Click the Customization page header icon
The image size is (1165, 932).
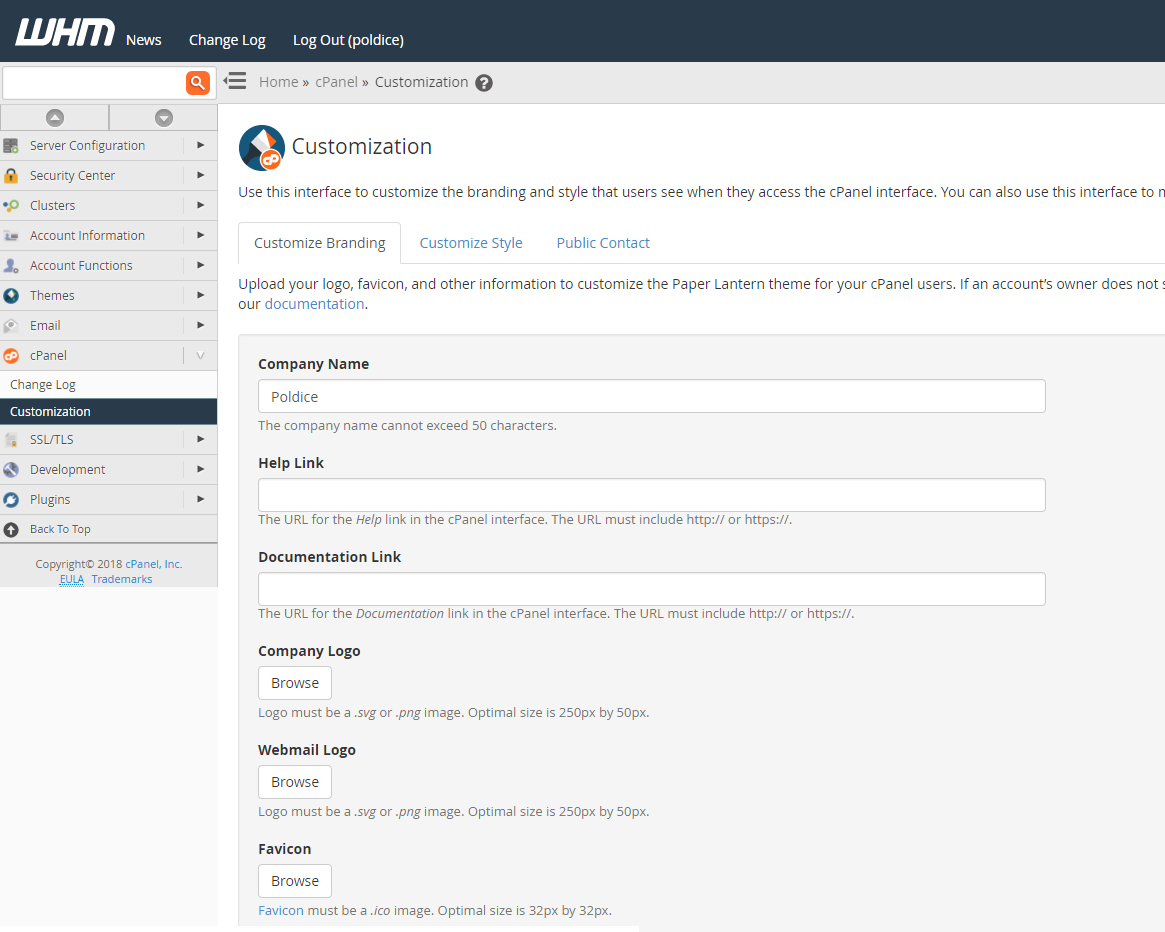262,147
